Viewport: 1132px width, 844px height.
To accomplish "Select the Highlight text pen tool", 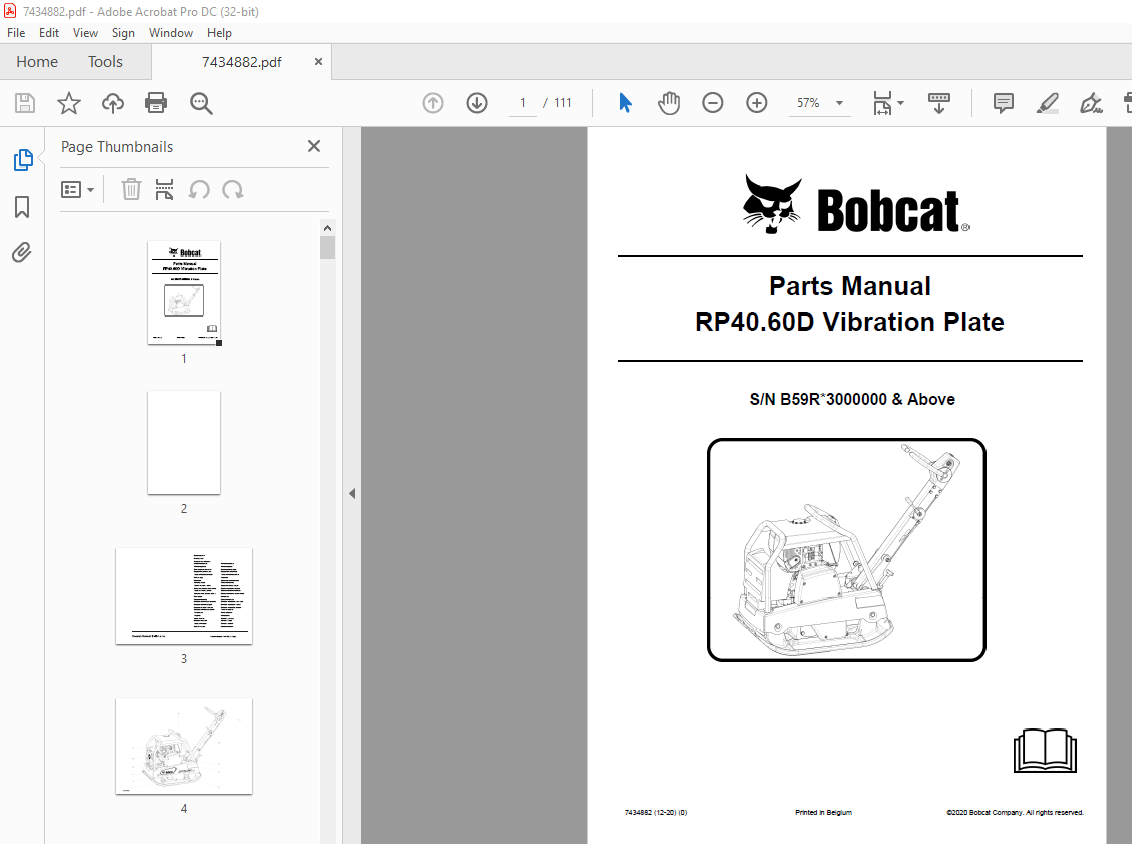I will point(1048,103).
